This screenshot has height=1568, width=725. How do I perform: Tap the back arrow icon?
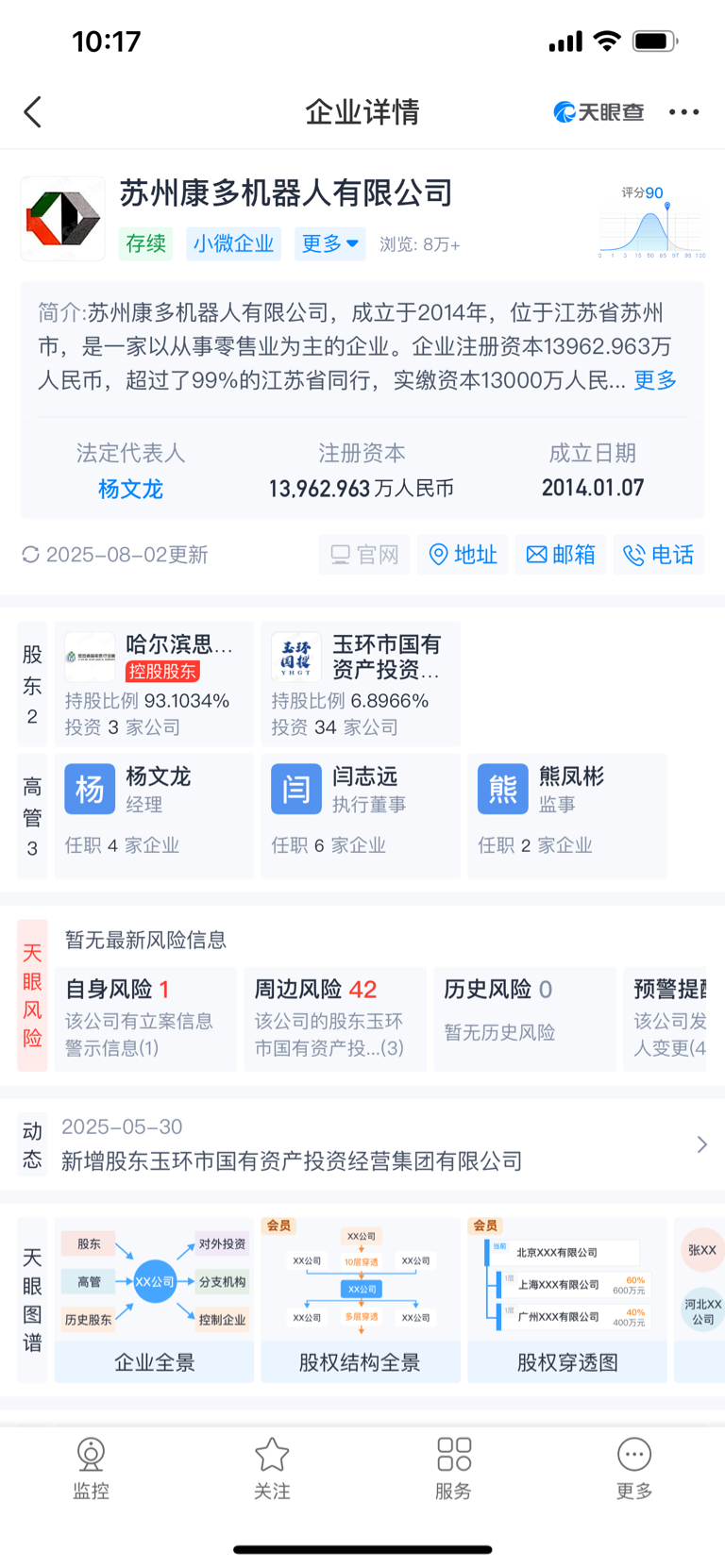[33, 112]
